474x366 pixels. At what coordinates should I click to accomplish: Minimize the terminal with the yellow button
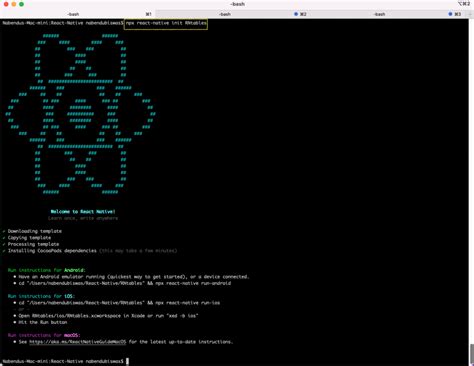(14, 4)
